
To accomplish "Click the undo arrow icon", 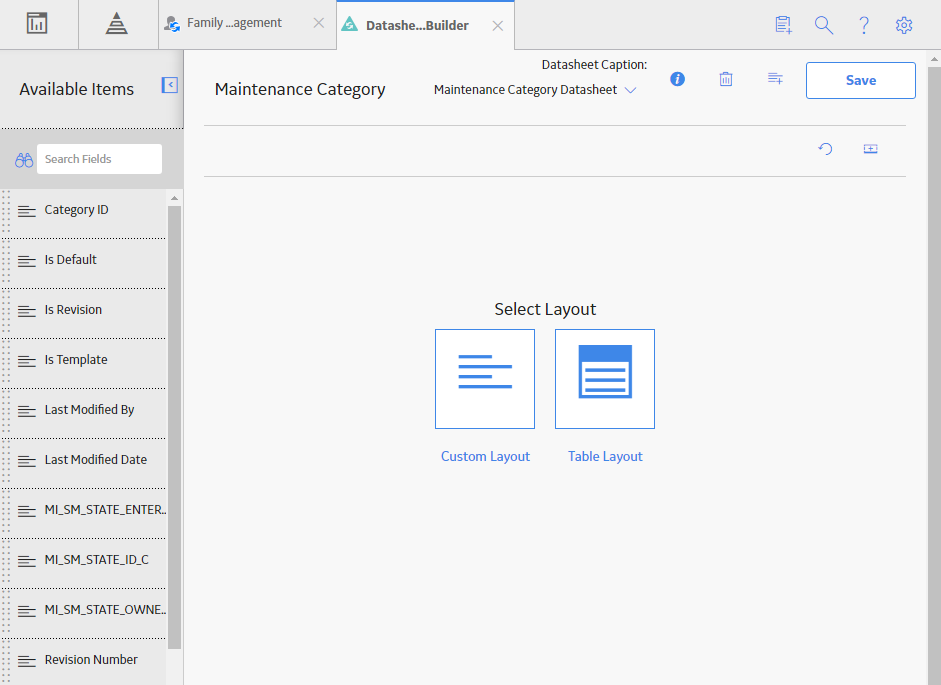I will pos(825,148).
